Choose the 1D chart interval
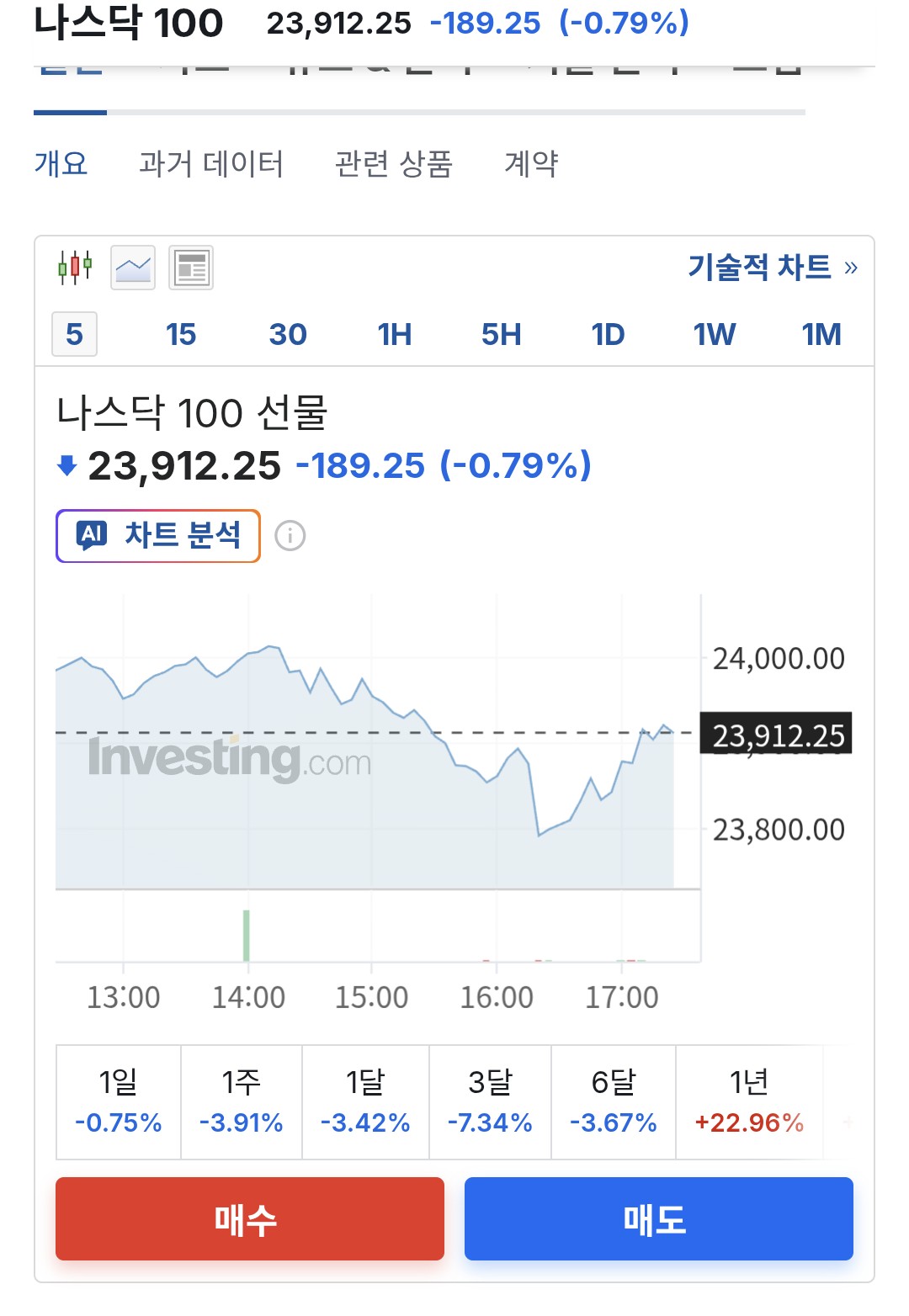Image resolution: width=909 pixels, height=1316 pixels. pos(608,335)
